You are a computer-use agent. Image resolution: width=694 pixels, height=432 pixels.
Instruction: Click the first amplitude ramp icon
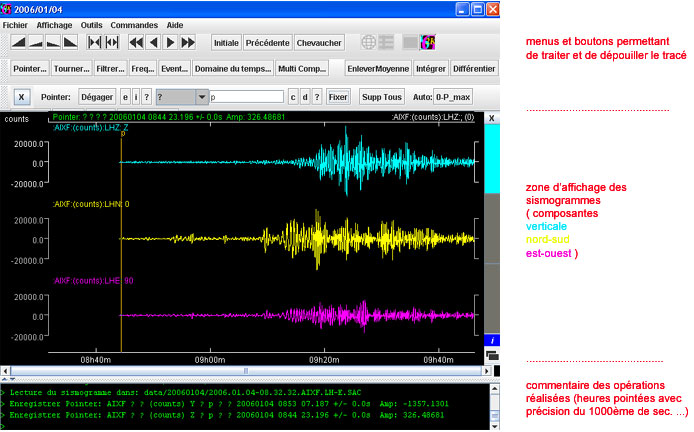(18, 42)
